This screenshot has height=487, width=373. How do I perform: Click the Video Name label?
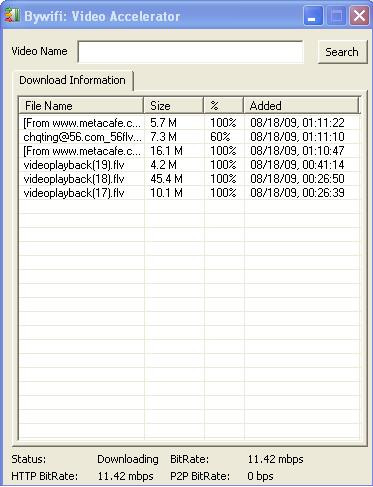[x=39, y=51]
